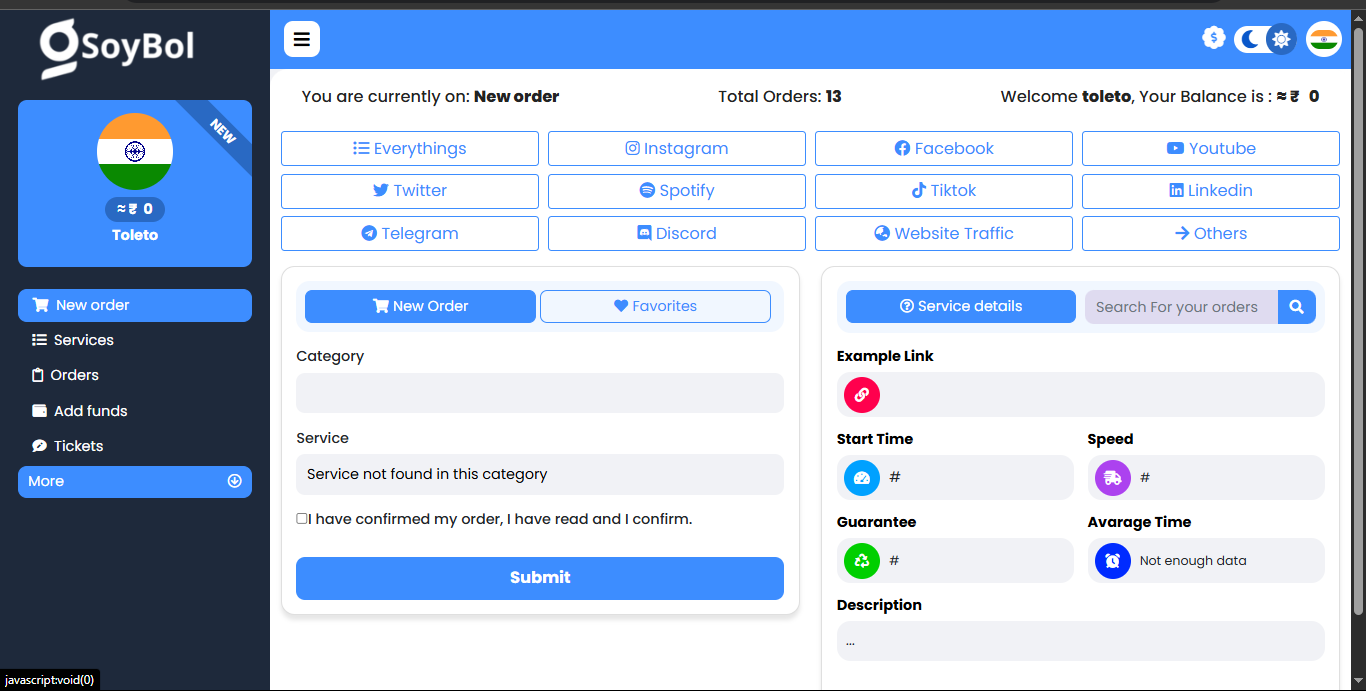Viewport: 1366px width, 691px height.
Task: Click the SoyBol logo
Action: (117, 47)
